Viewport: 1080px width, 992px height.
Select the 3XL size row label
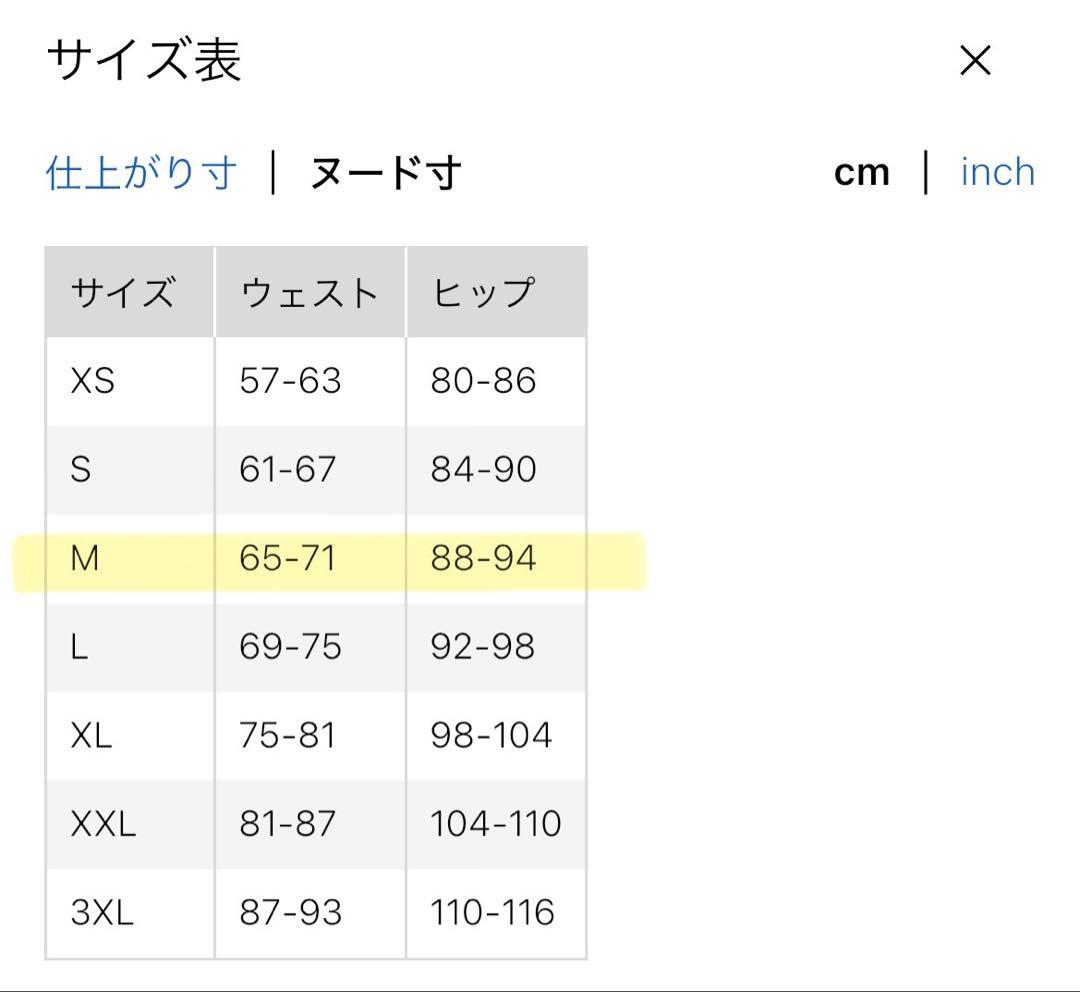pyautogui.click(x=102, y=913)
